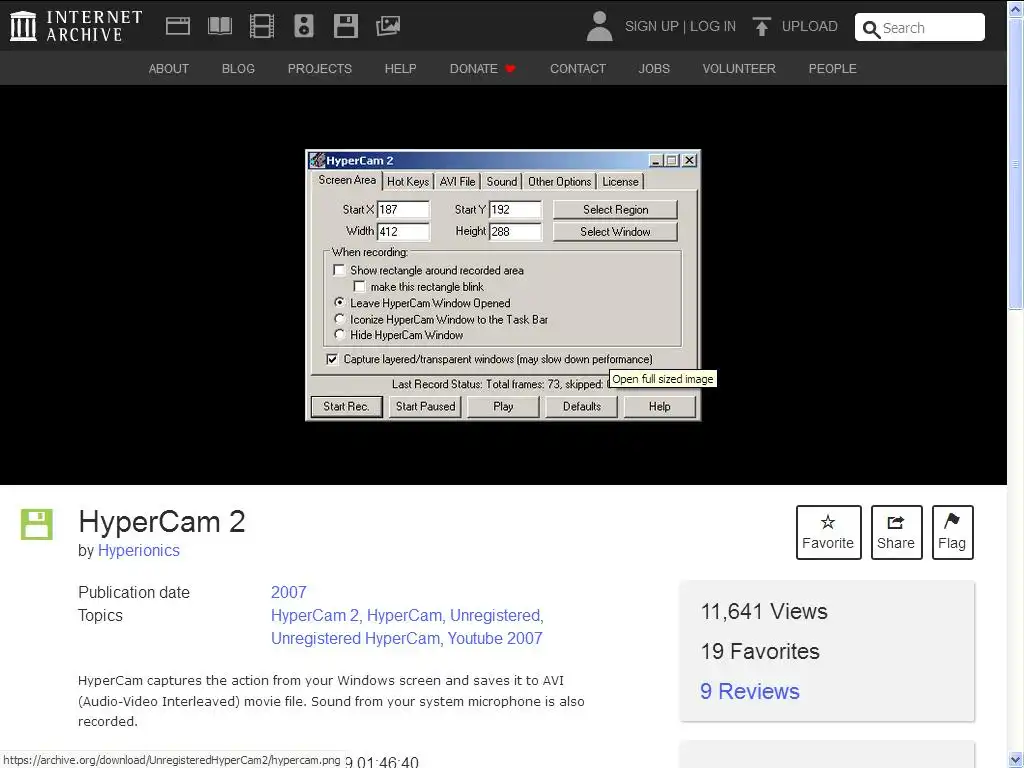Click the Defaults button
Viewport: 1024px width, 768px height.
pyautogui.click(x=581, y=406)
